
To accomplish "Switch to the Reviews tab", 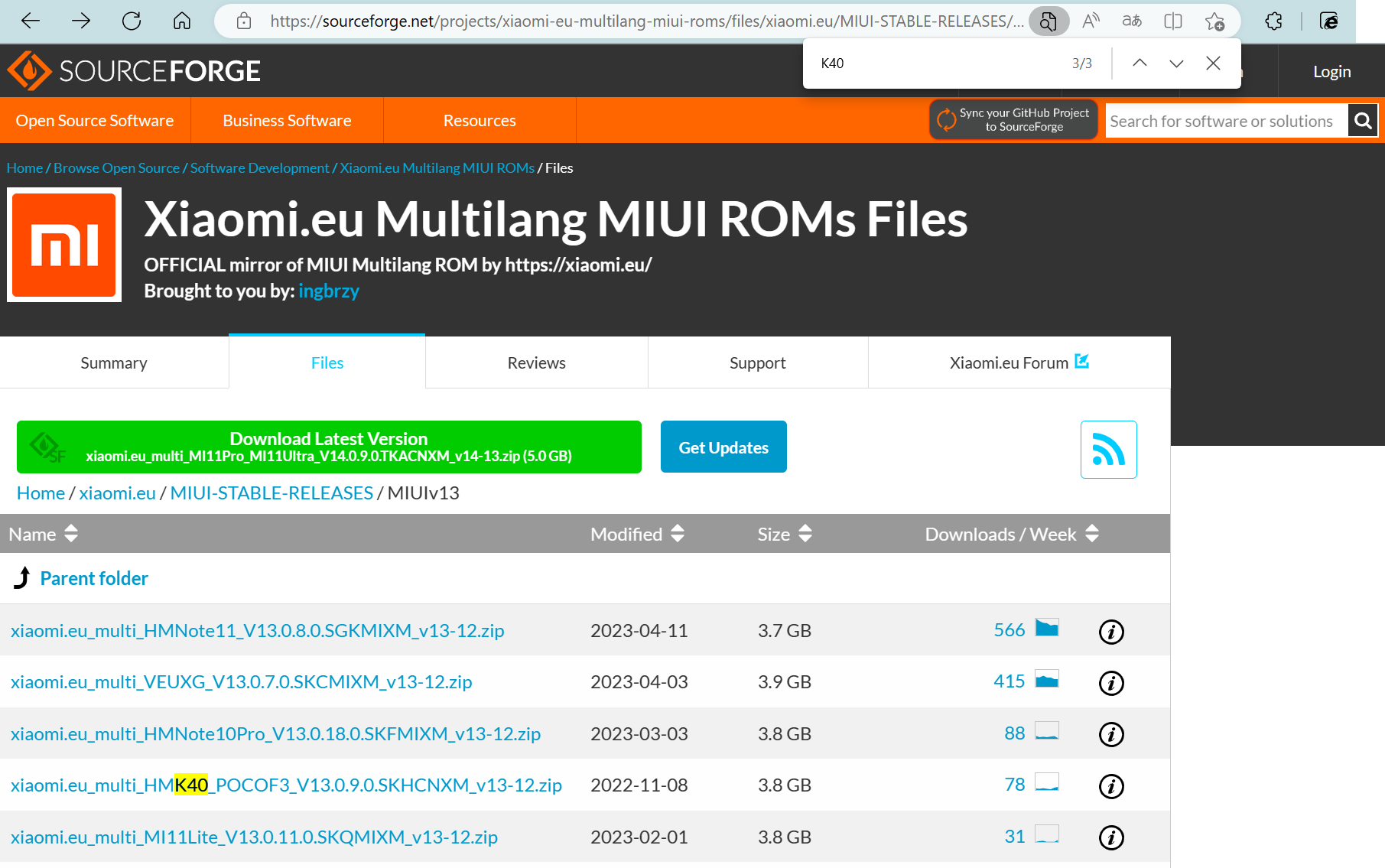I will tap(537, 362).
